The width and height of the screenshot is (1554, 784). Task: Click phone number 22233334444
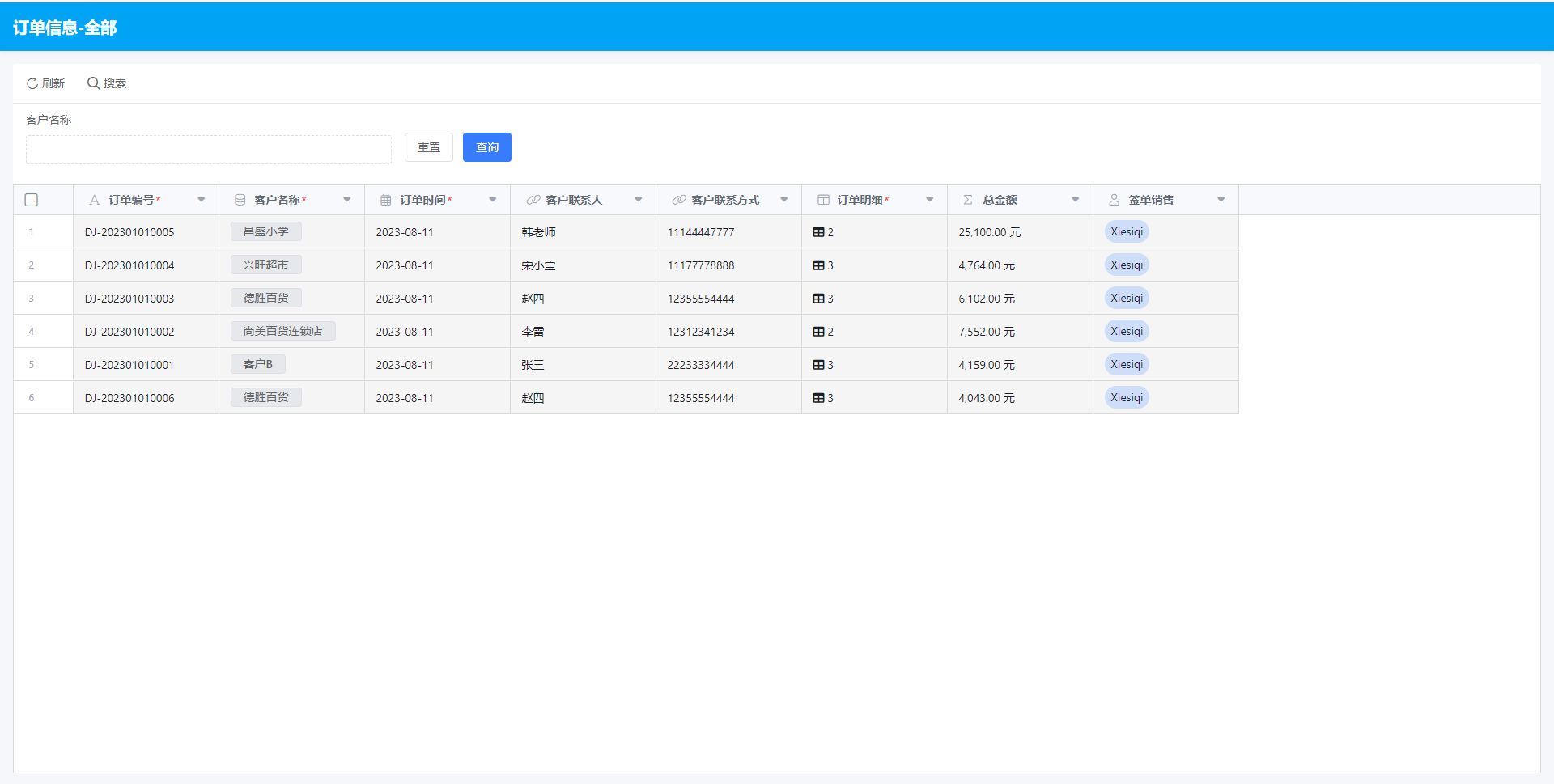tap(701, 365)
